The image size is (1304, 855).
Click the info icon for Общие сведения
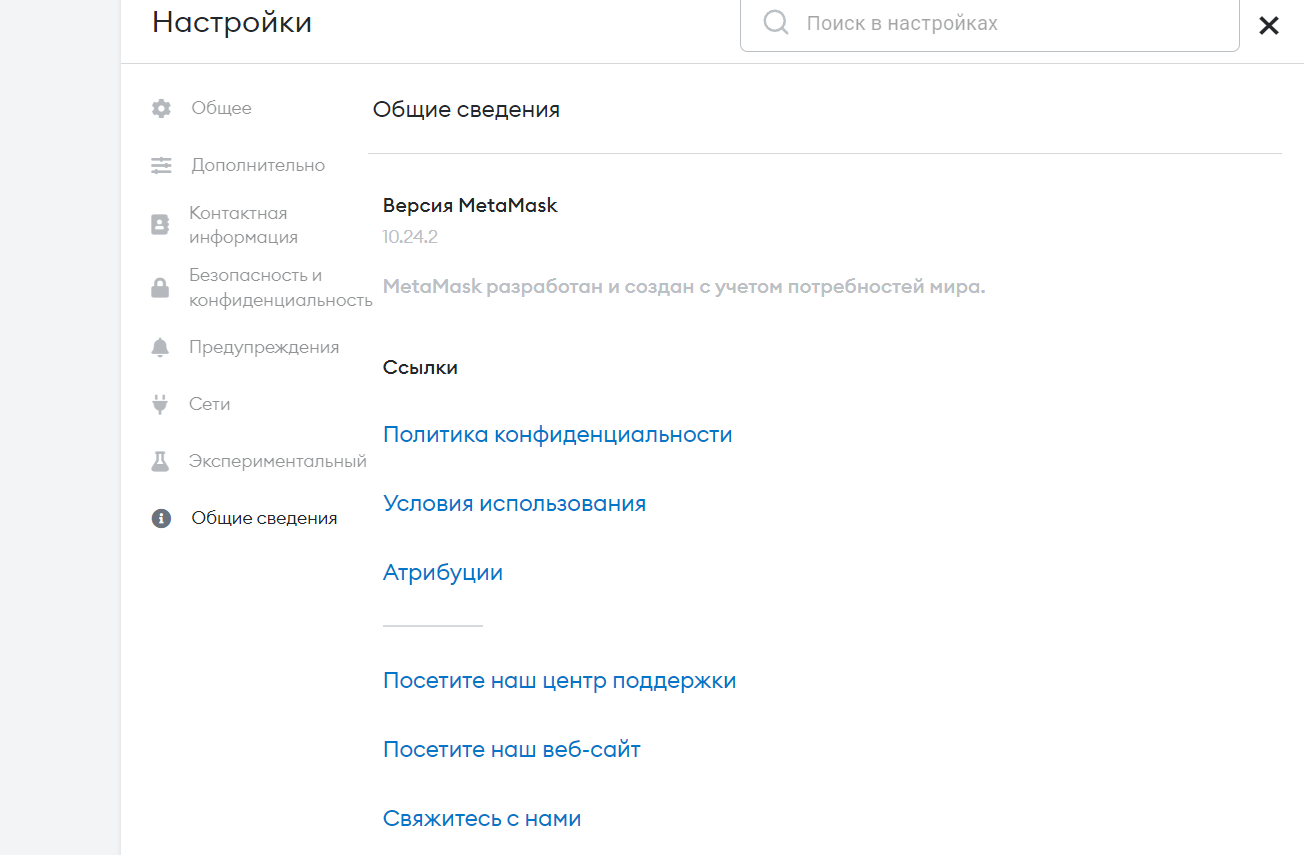(x=161, y=518)
